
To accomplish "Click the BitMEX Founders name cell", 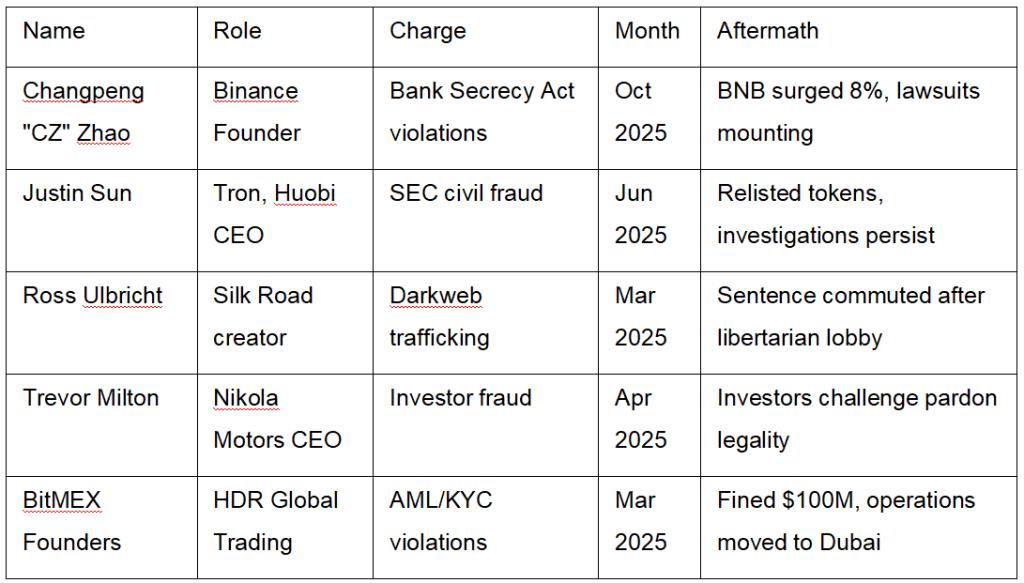I will click(72, 521).
